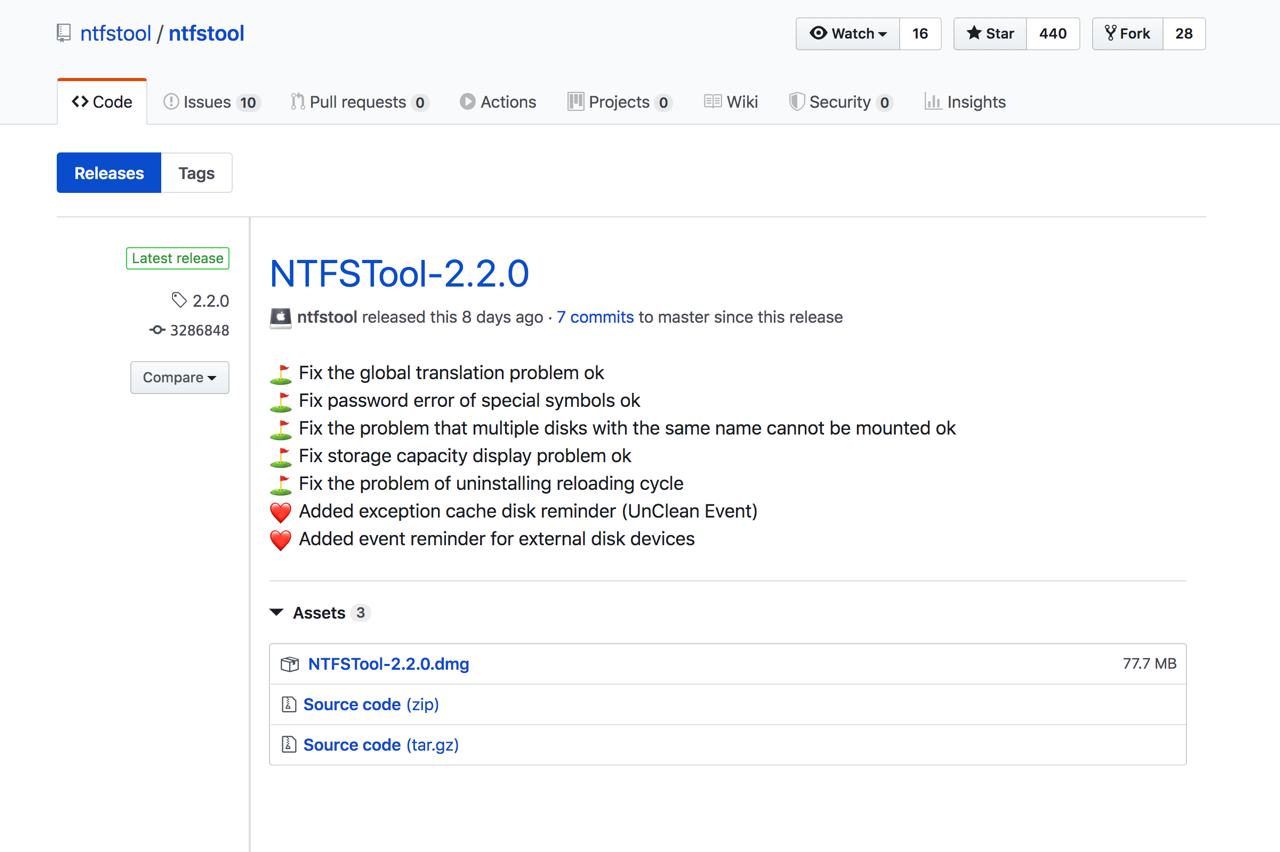This screenshot has width=1280, height=852.
Task: Go to the Actions tab
Action: (x=498, y=102)
